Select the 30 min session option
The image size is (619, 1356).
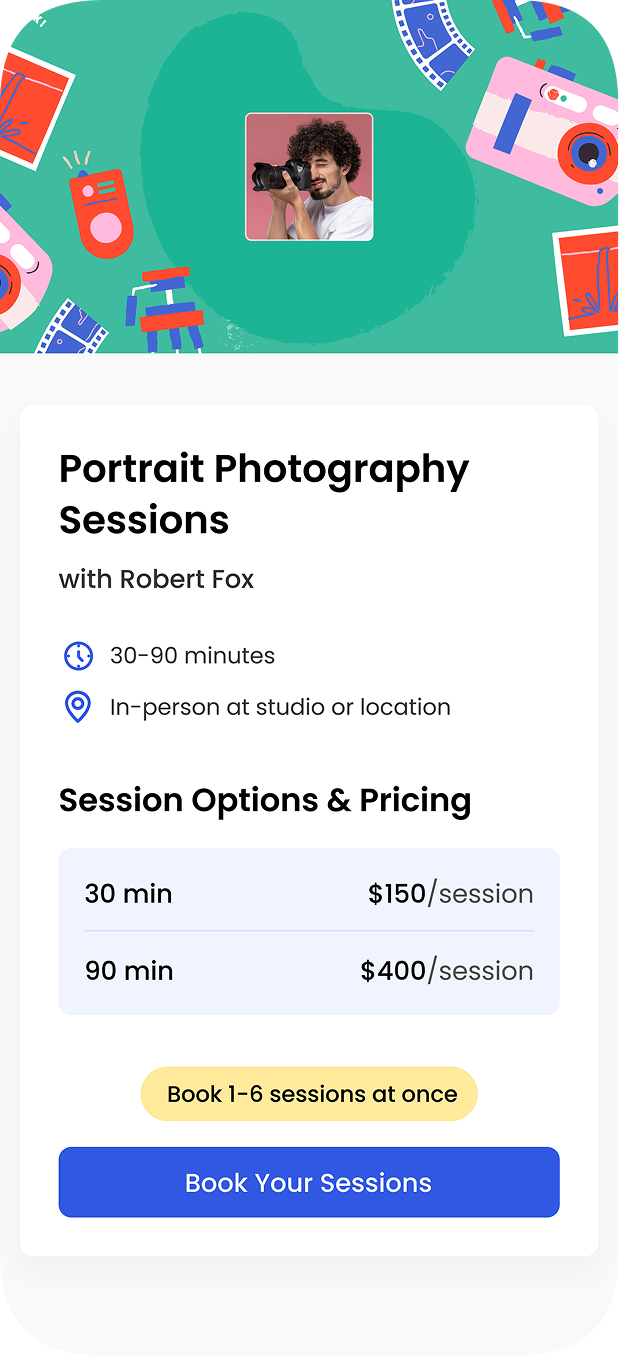(x=128, y=893)
